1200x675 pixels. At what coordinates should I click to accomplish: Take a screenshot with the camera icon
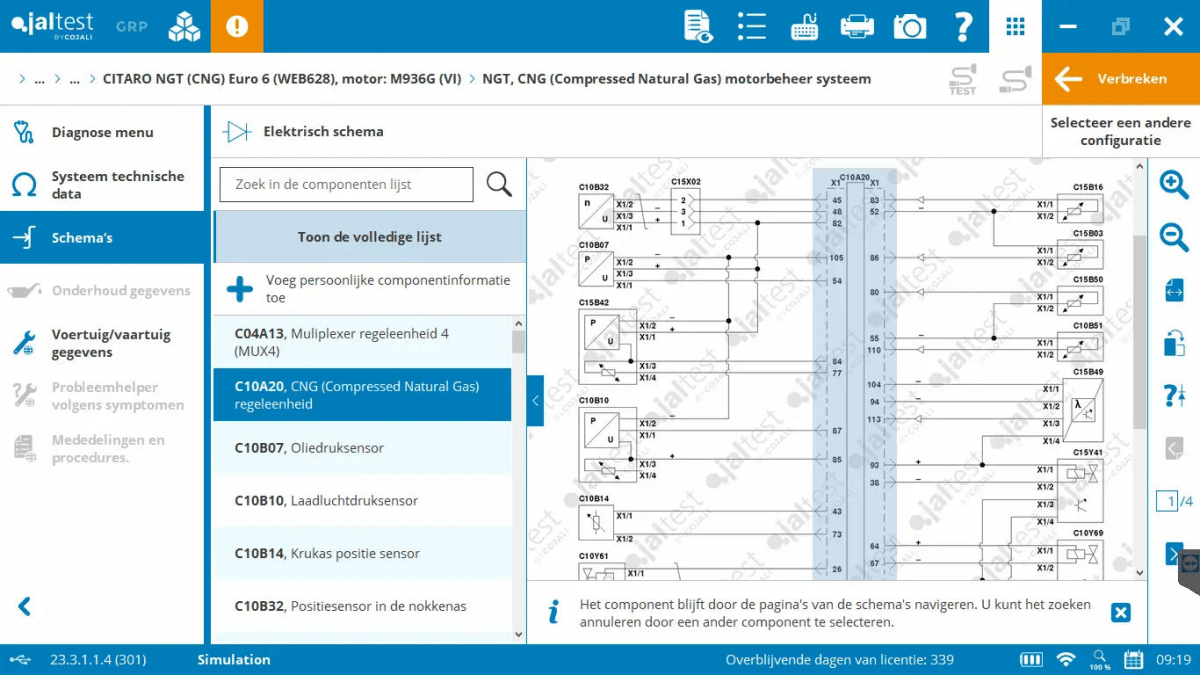(910, 27)
